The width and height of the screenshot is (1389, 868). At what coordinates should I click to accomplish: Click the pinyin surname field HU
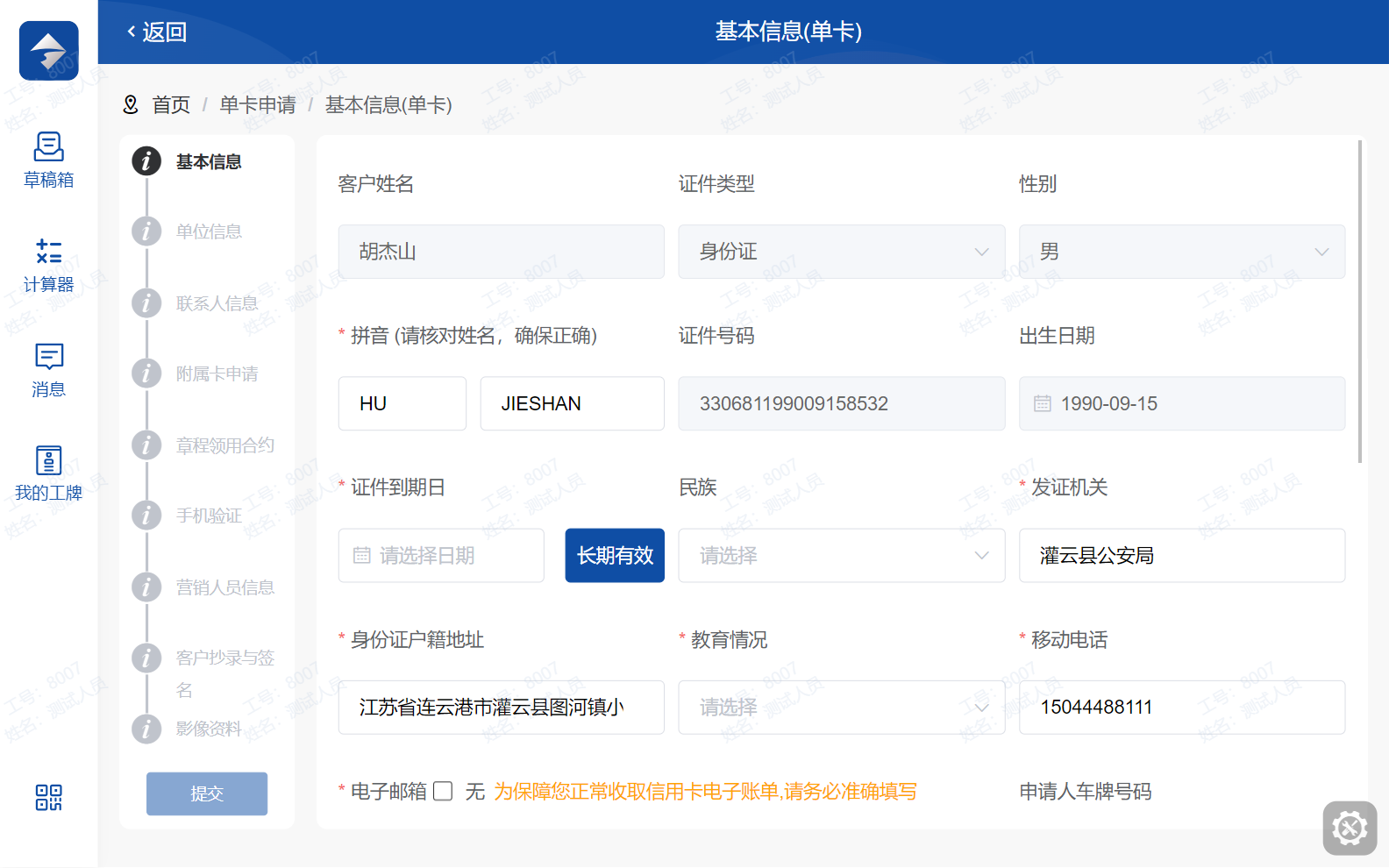(402, 403)
